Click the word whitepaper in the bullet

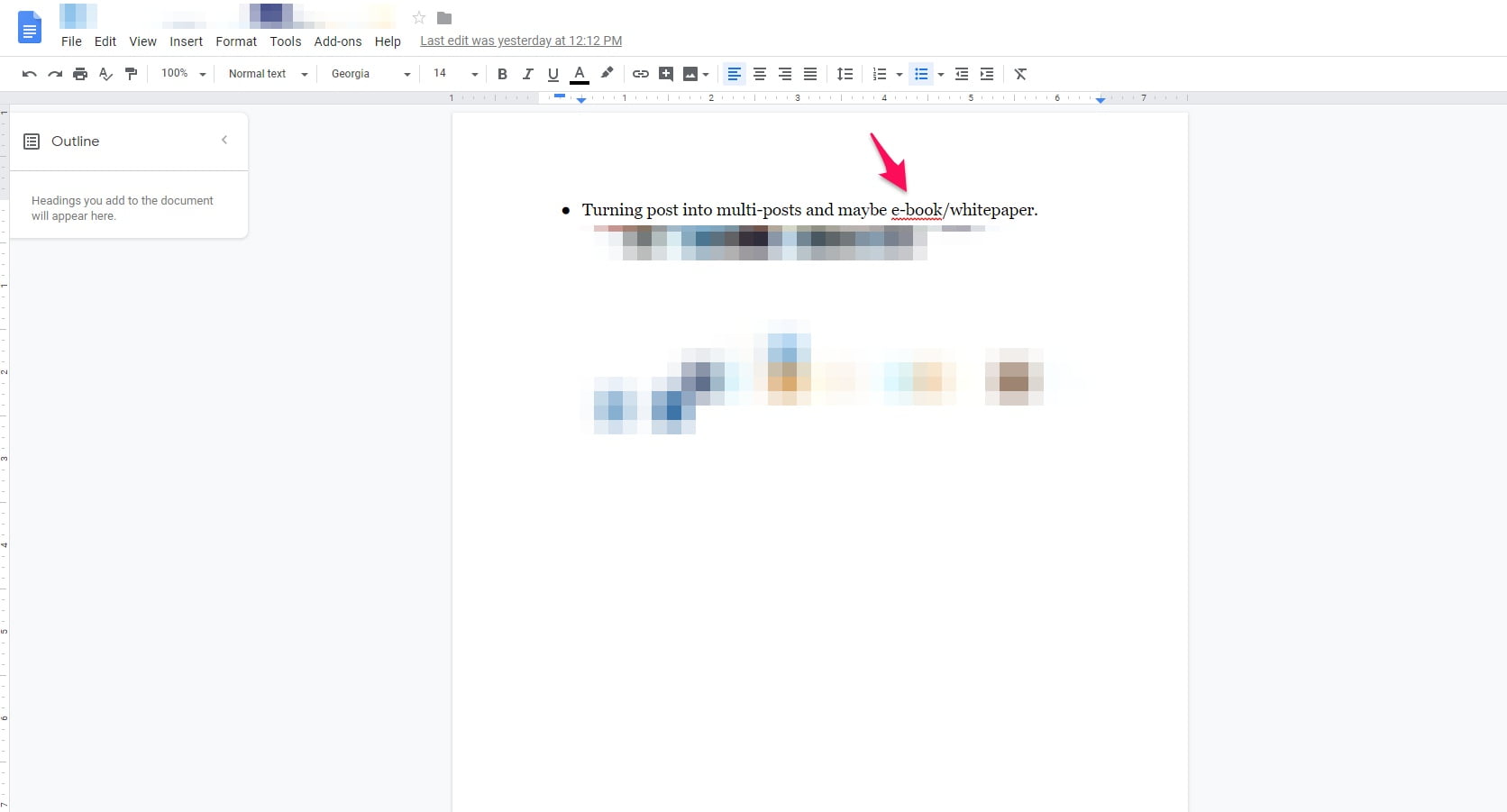click(991, 210)
